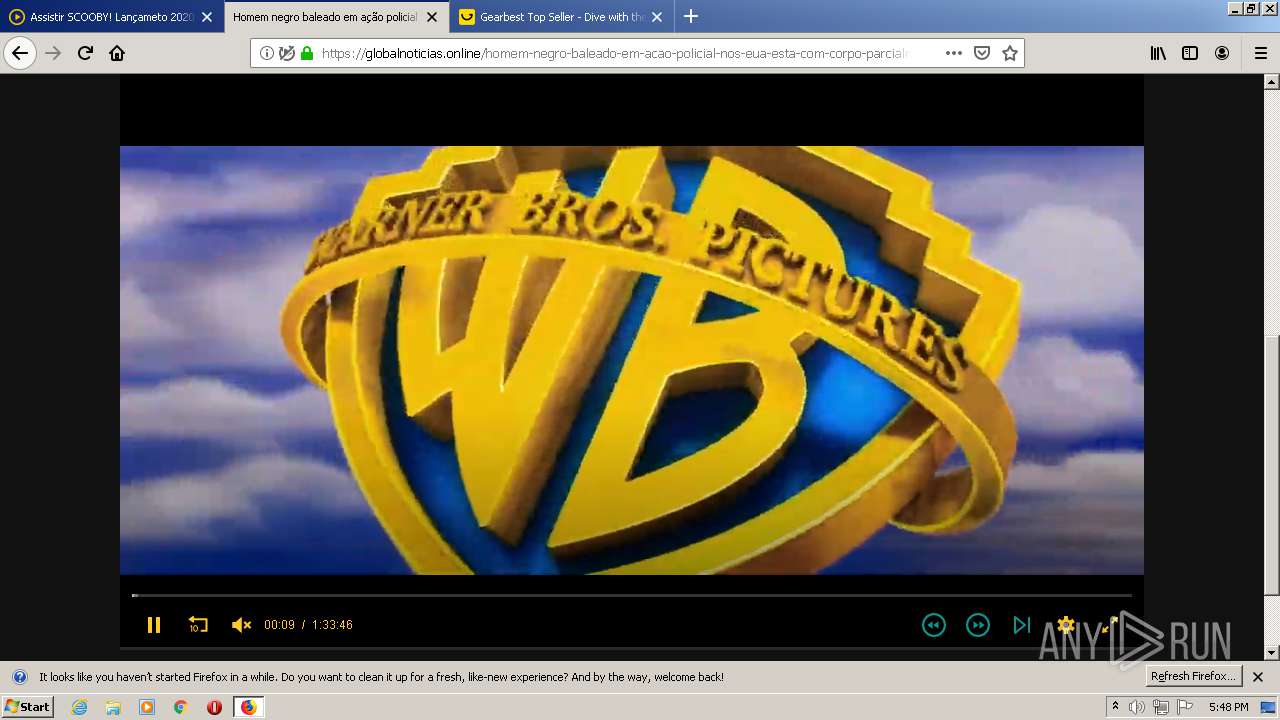Open video player settings gear
This screenshot has height=720, width=1280.
1066,625
